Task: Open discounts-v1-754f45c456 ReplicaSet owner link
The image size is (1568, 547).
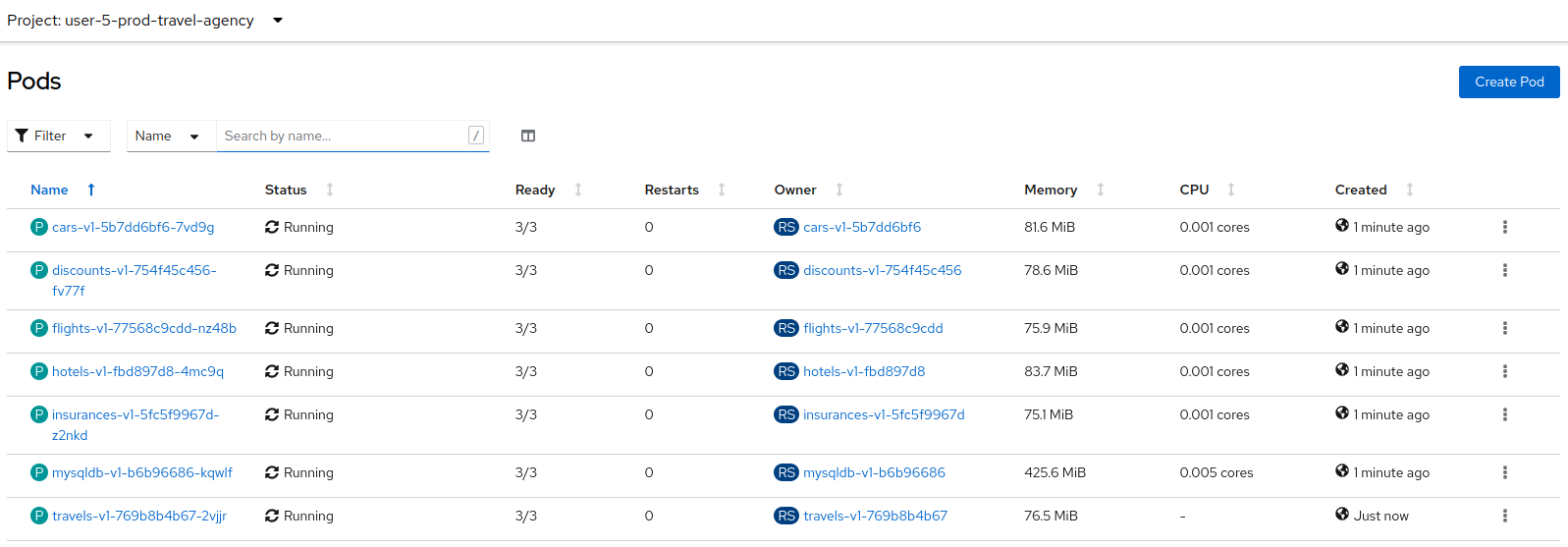Action: (x=882, y=270)
